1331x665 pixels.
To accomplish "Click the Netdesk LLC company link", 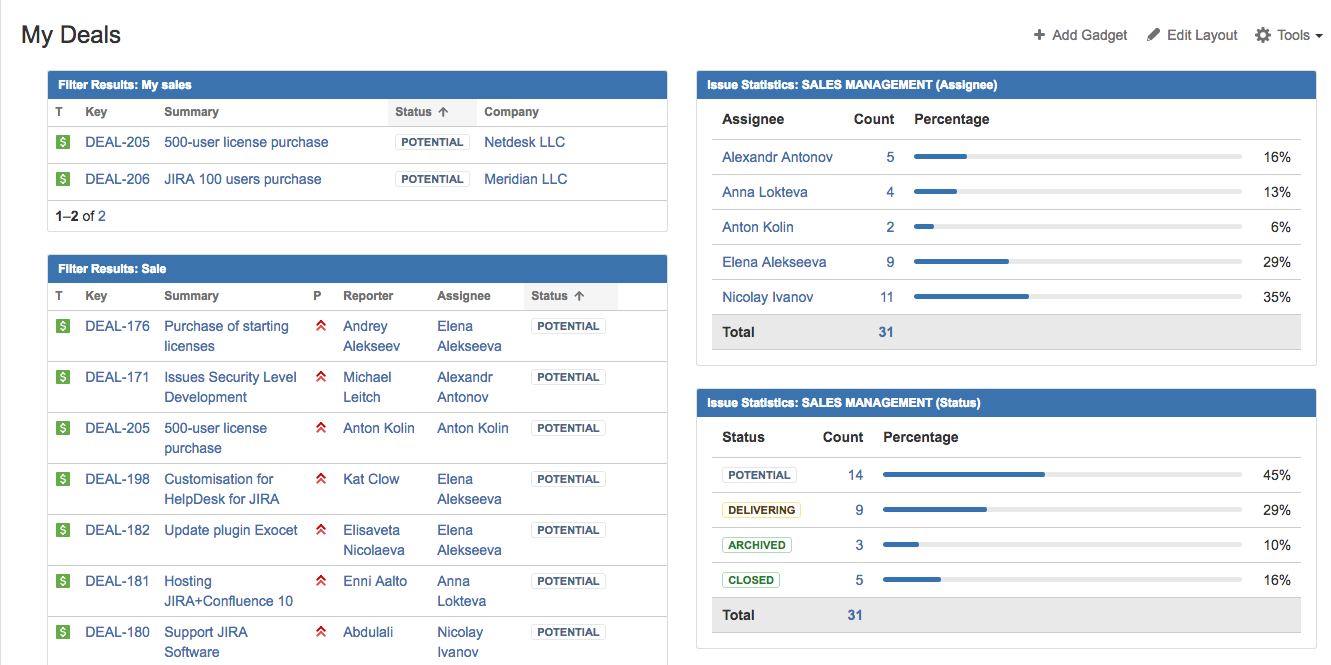I will pos(524,142).
